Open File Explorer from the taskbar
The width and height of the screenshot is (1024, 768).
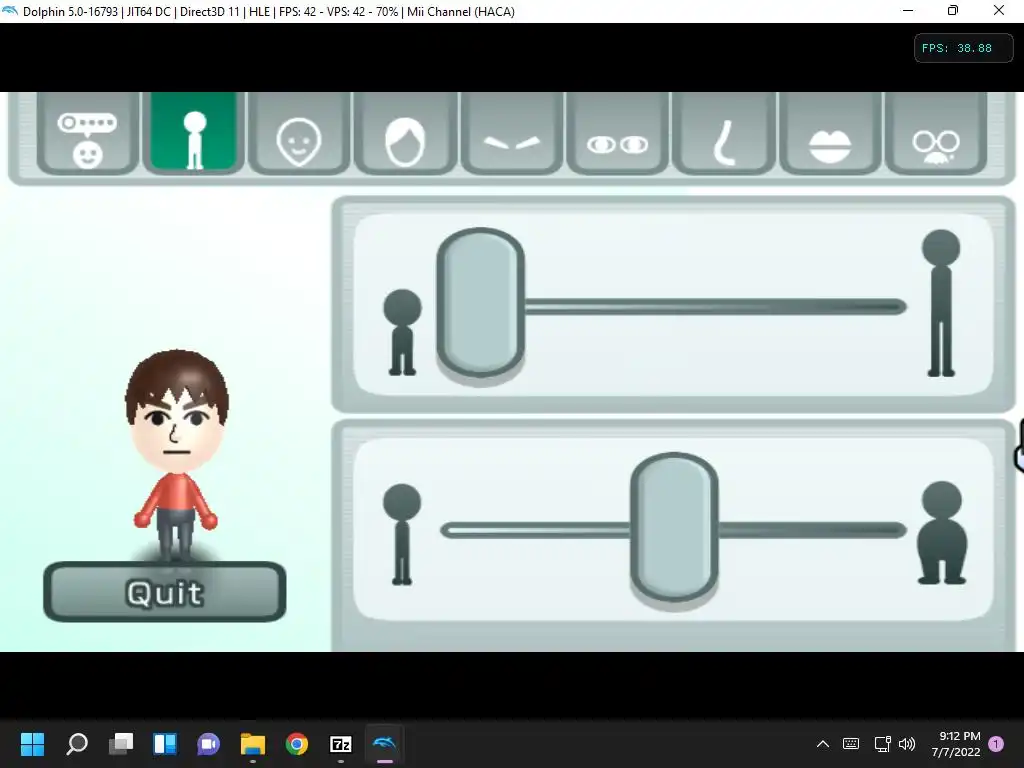click(253, 744)
